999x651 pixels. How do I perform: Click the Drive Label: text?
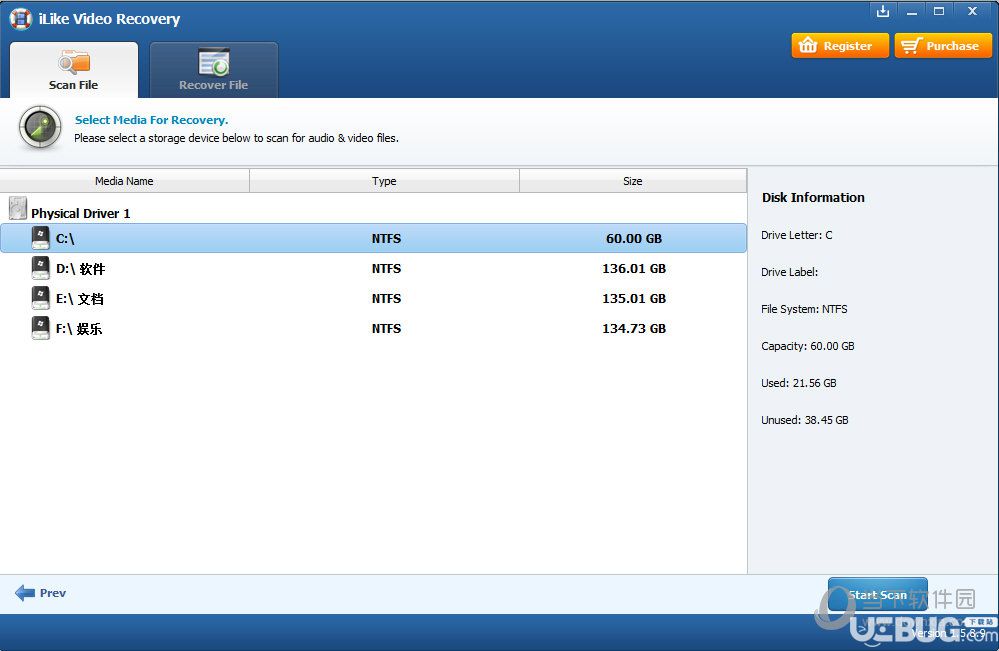(x=789, y=272)
